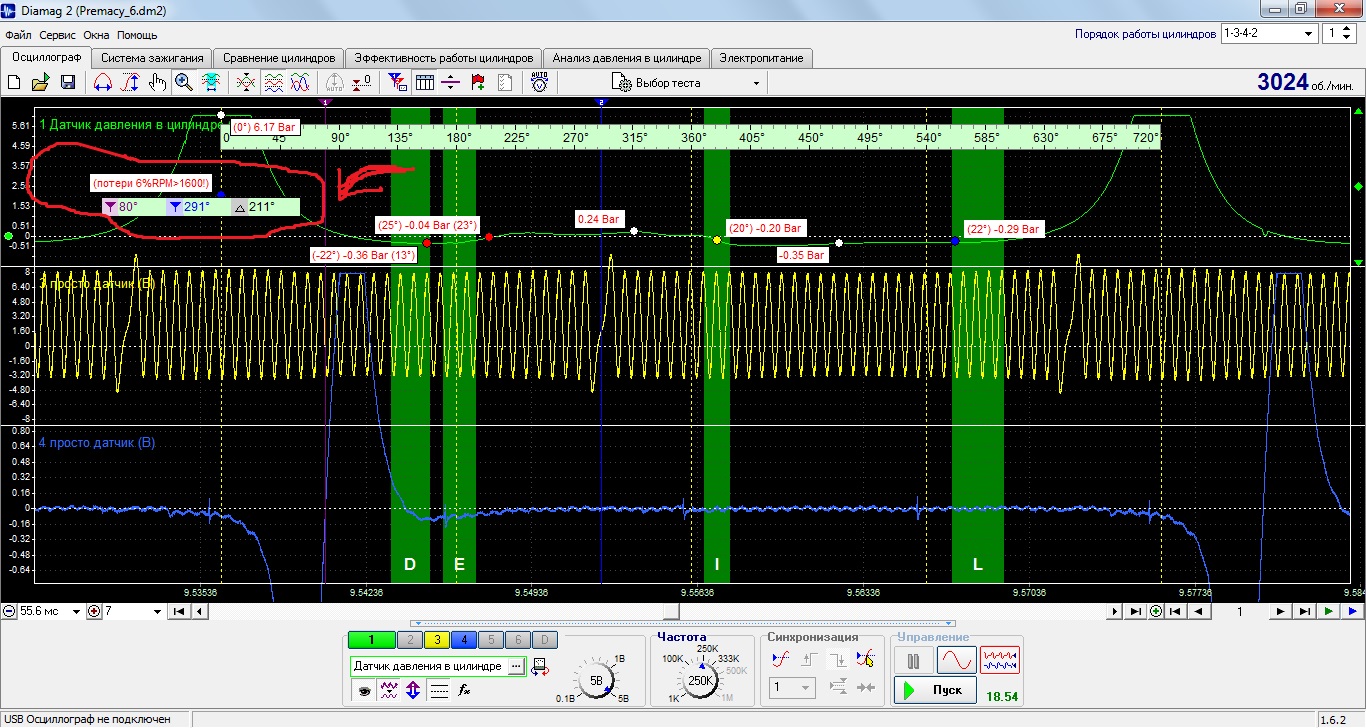Open the Файл menu
The image size is (1366, 728).
(x=18, y=34)
